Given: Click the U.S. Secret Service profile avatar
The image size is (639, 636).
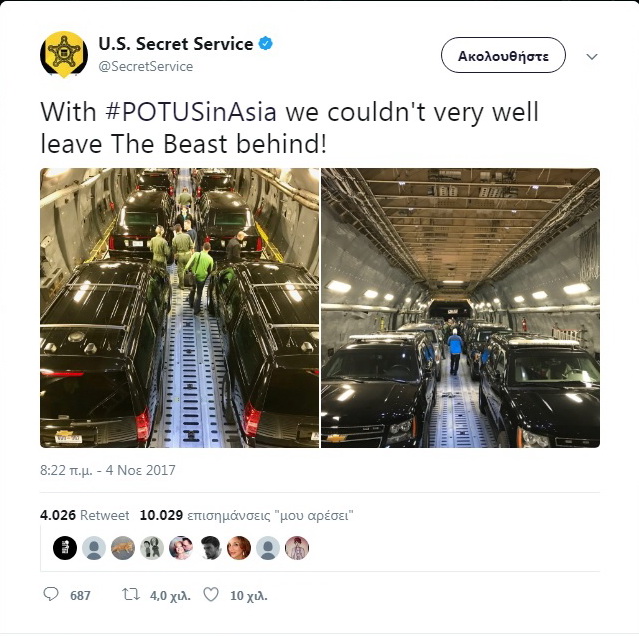Looking at the screenshot, I should pyautogui.click(x=64, y=55).
